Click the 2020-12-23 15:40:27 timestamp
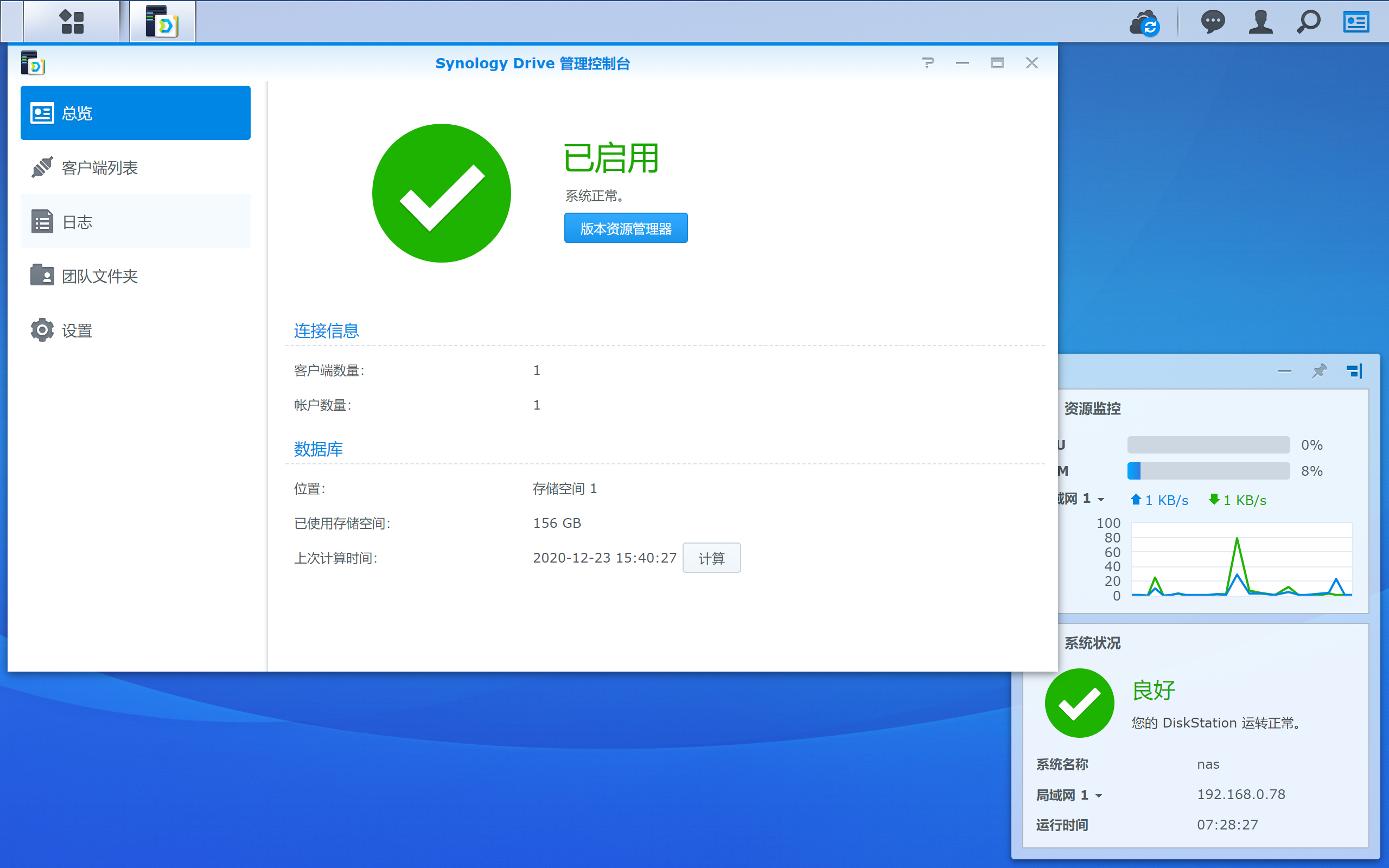The width and height of the screenshot is (1389, 868). 605,558
